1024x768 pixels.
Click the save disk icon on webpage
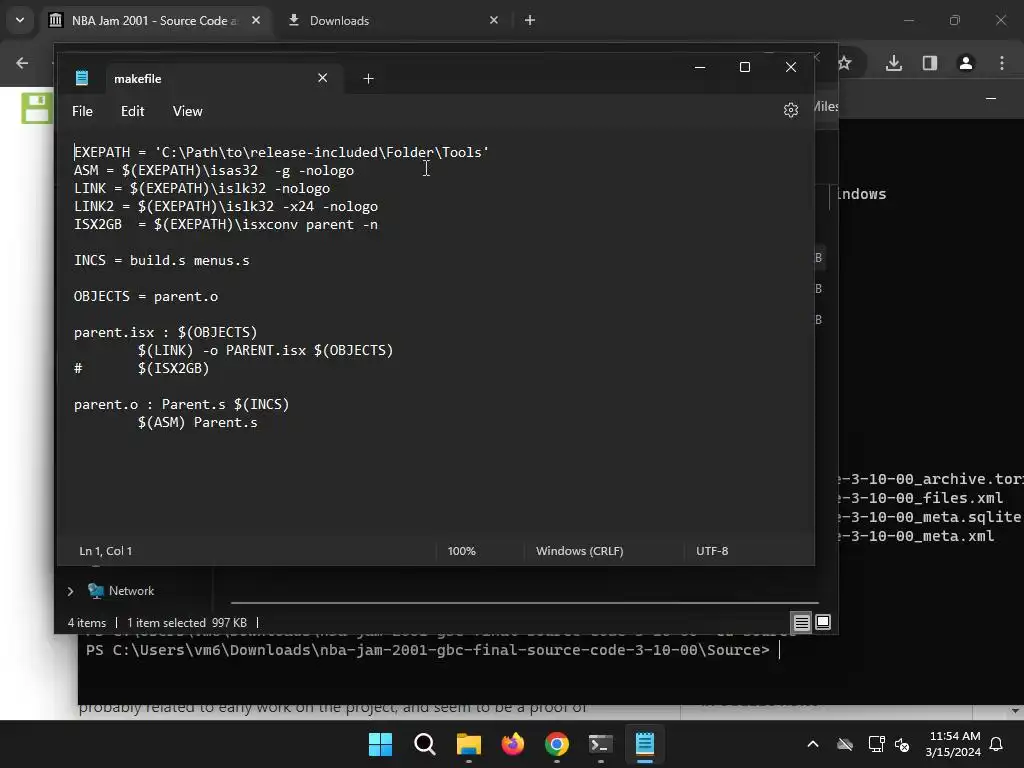[37, 108]
